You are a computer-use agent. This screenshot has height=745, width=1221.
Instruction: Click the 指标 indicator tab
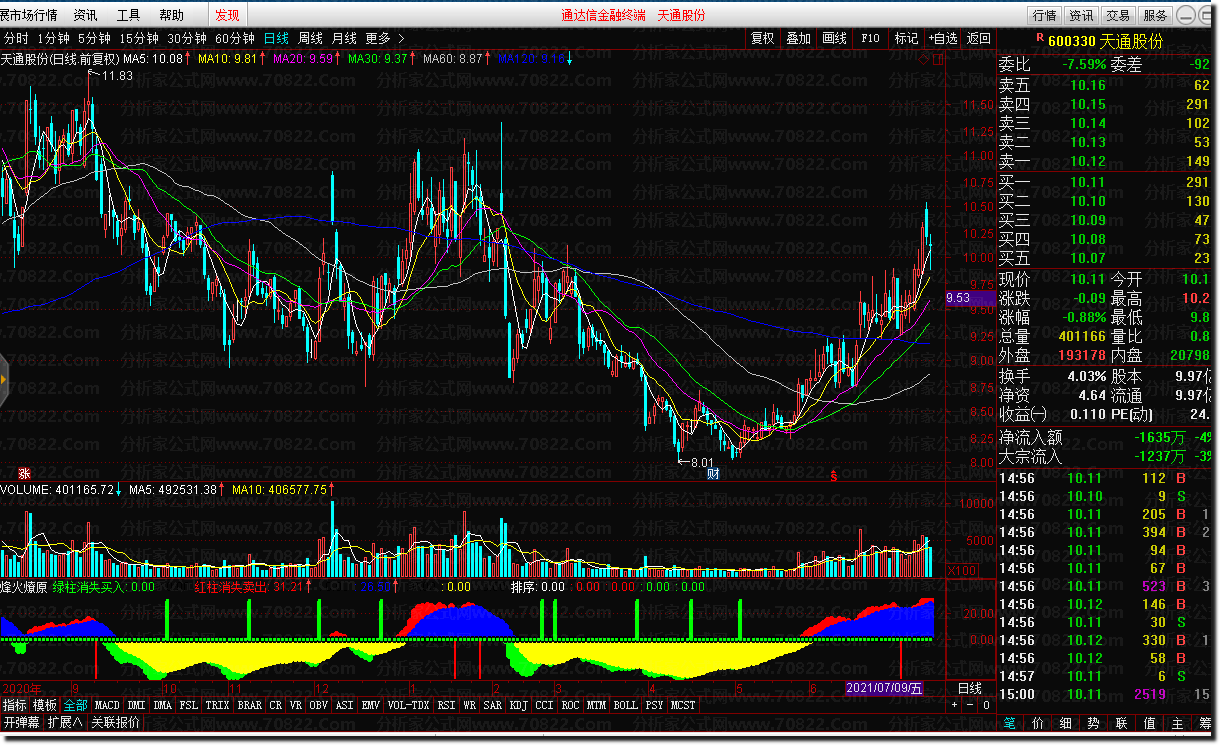tap(14, 705)
